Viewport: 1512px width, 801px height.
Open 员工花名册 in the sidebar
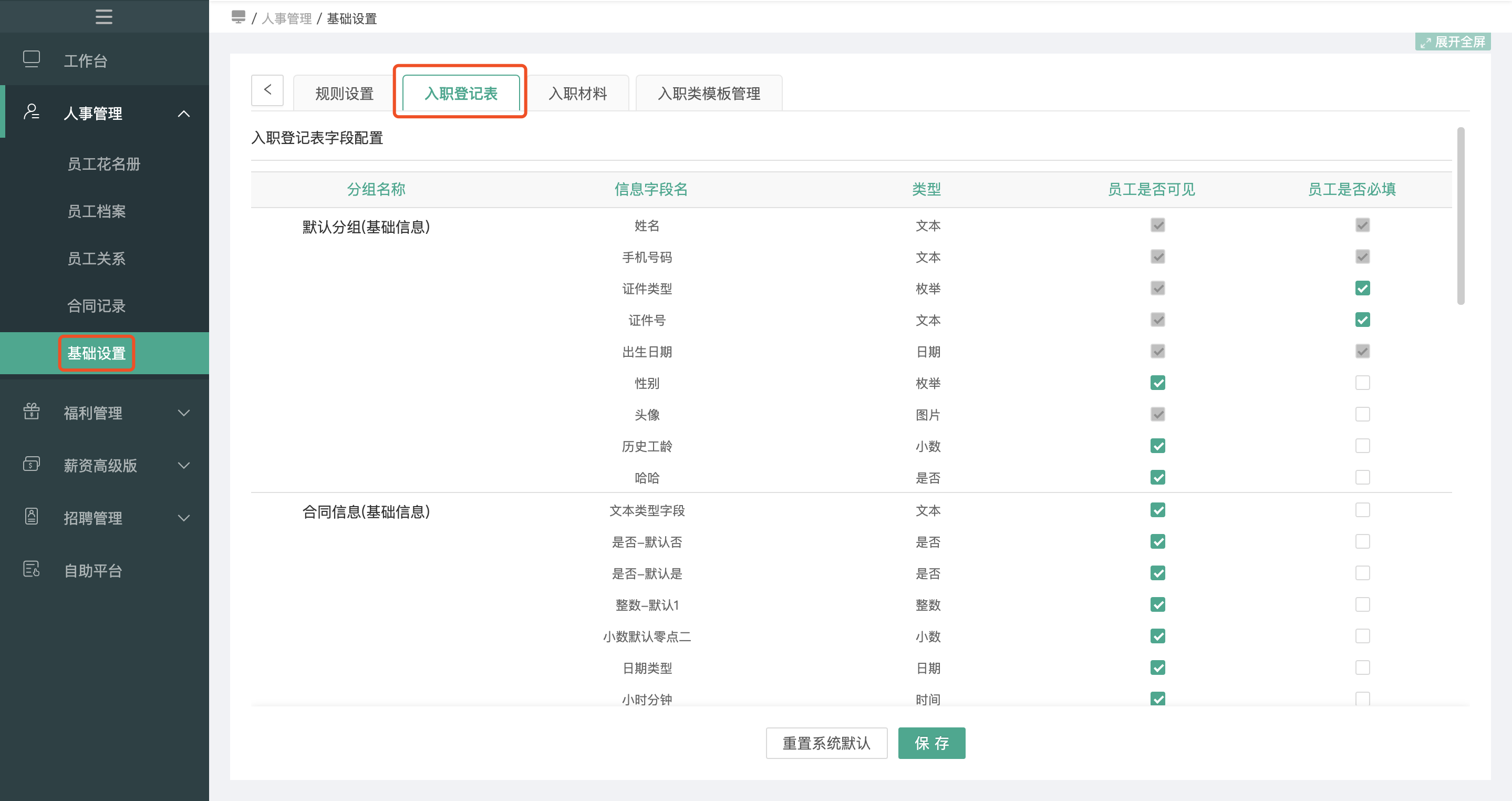(x=104, y=164)
